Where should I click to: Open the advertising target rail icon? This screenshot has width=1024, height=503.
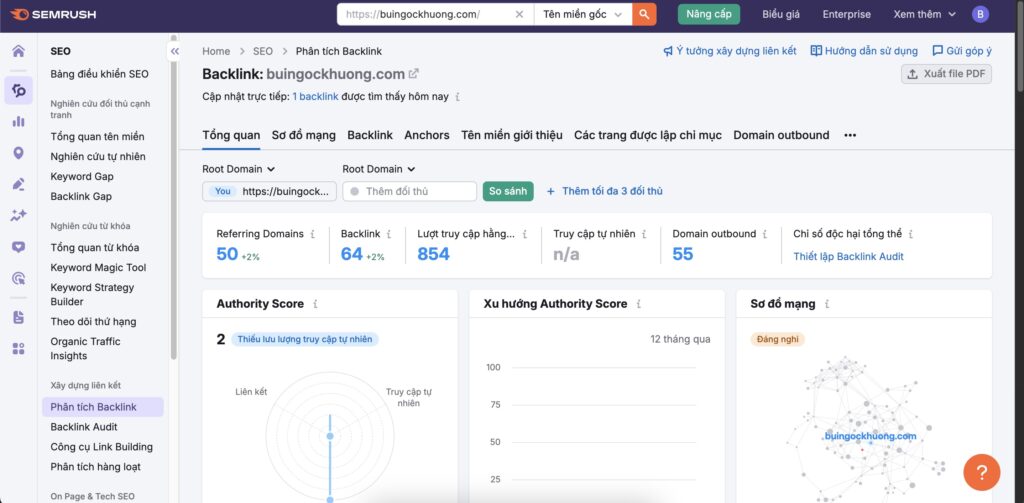coord(18,278)
